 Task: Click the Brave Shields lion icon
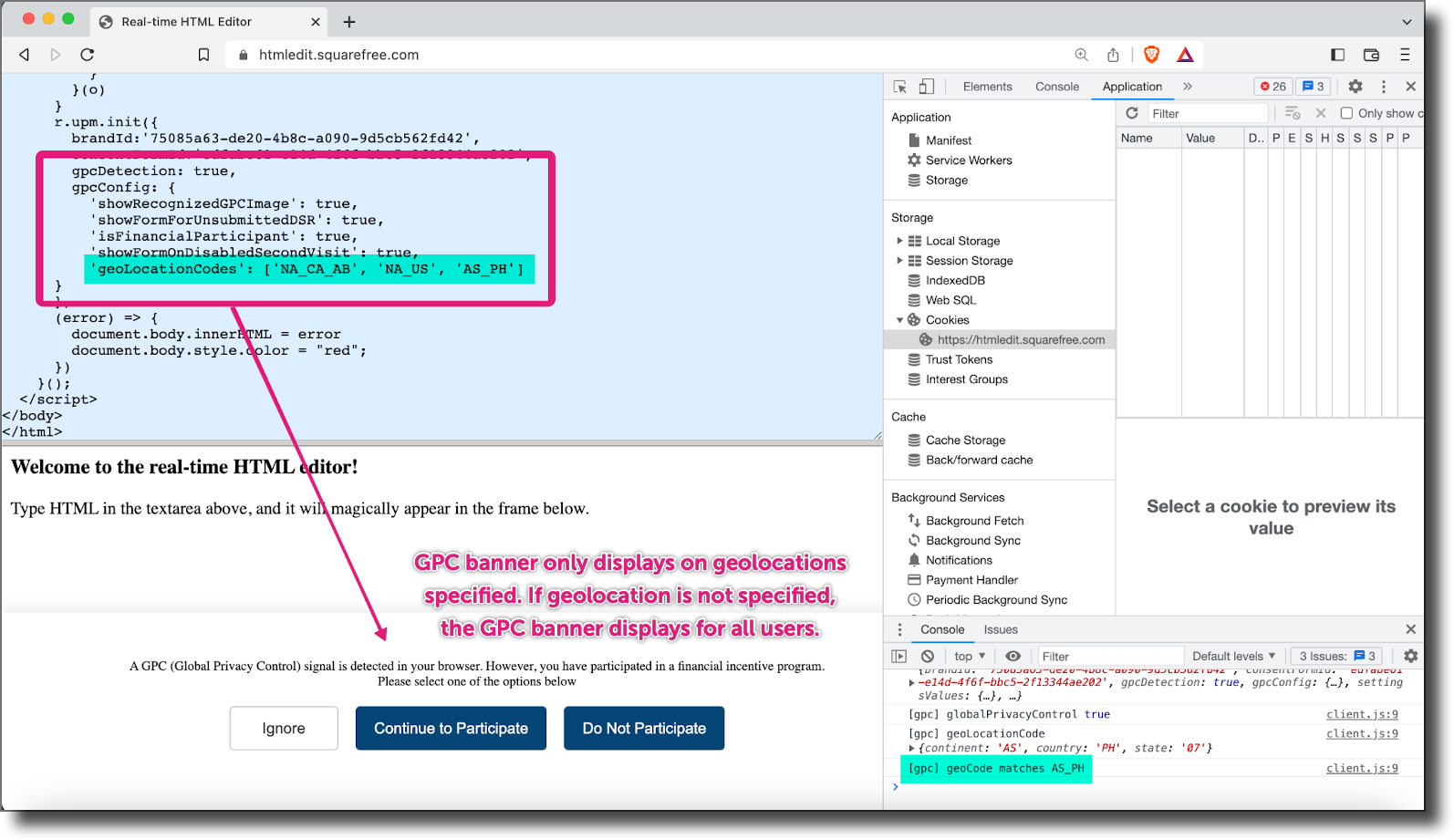pyautogui.click(x=1151, y=55)
